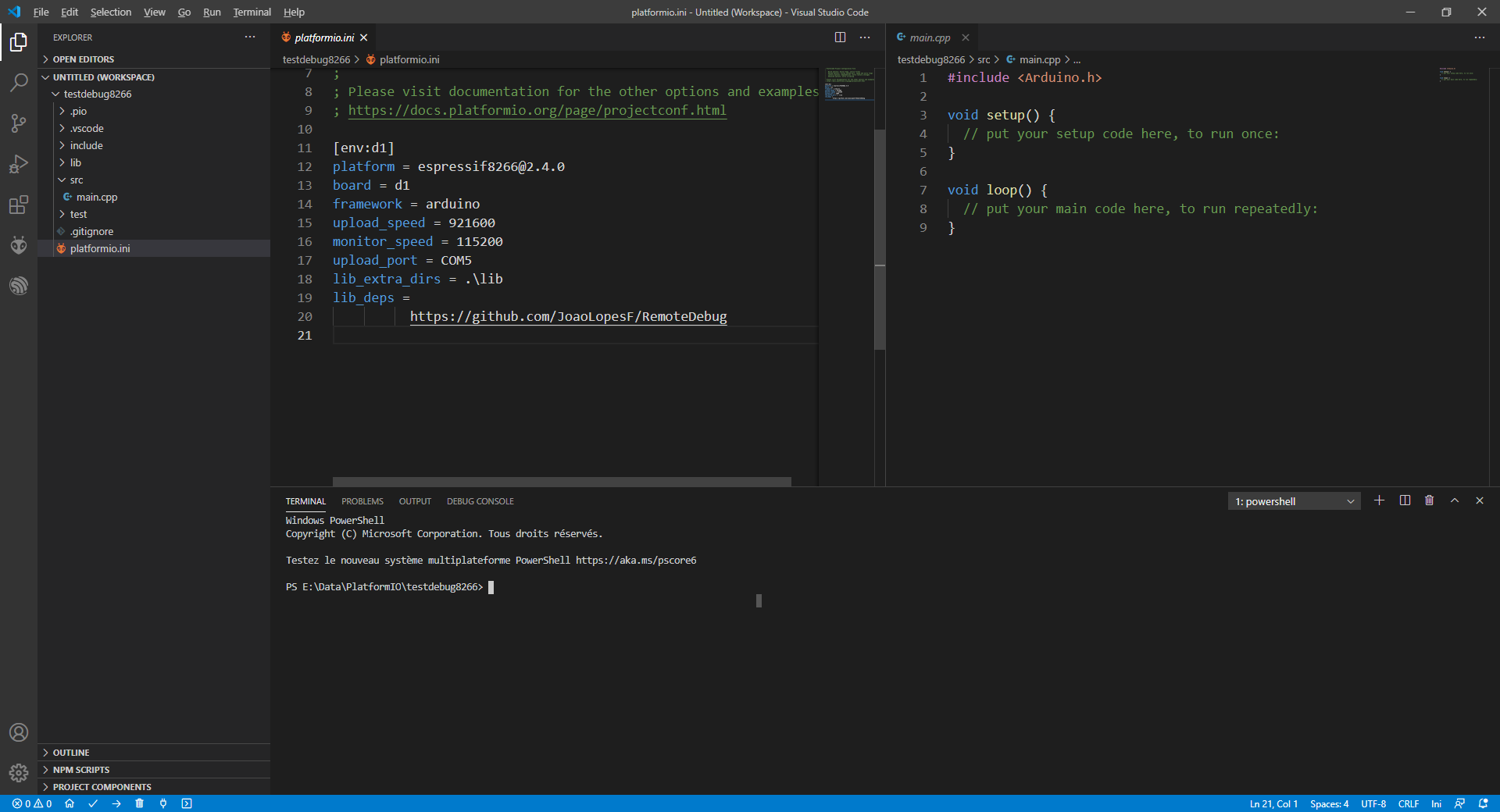Open the Search view in activity bar
1500x812 pixels.
click(19, 83)
